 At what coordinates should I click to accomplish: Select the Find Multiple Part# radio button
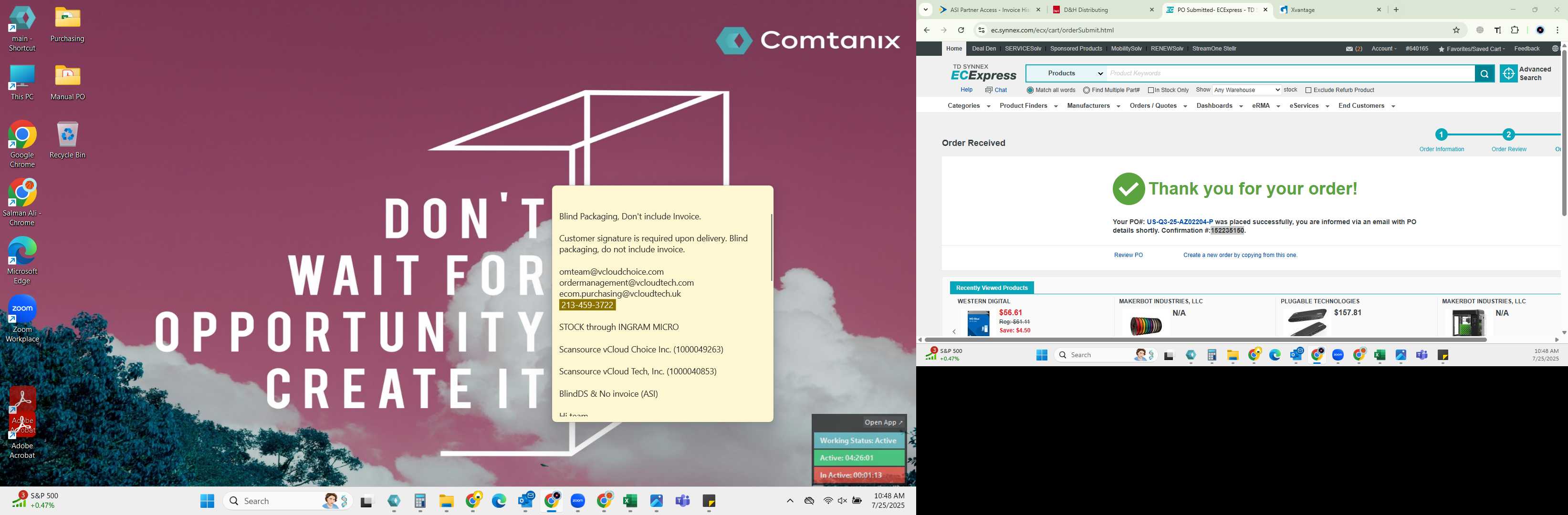(1087, 90)
